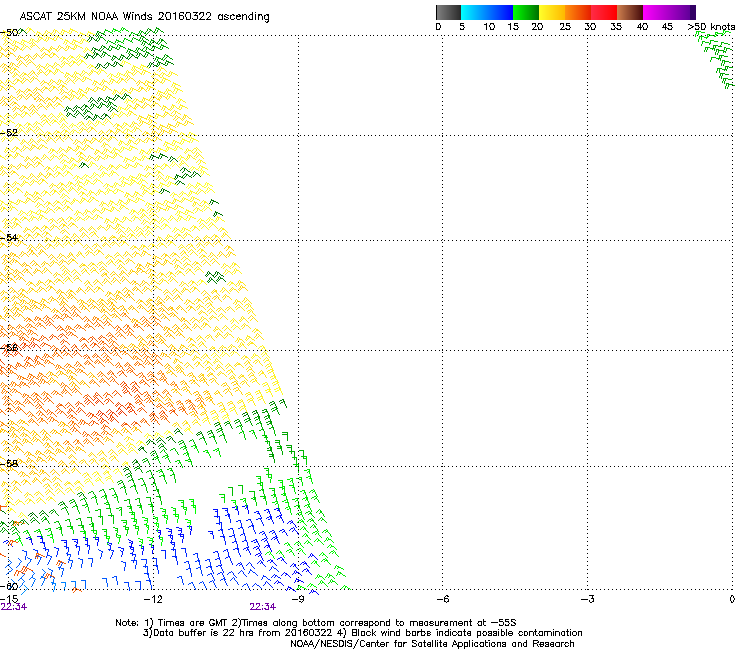Click the green 15-20 knots legend segment
This screenshot has height=650, width=740.
[526, 12]
